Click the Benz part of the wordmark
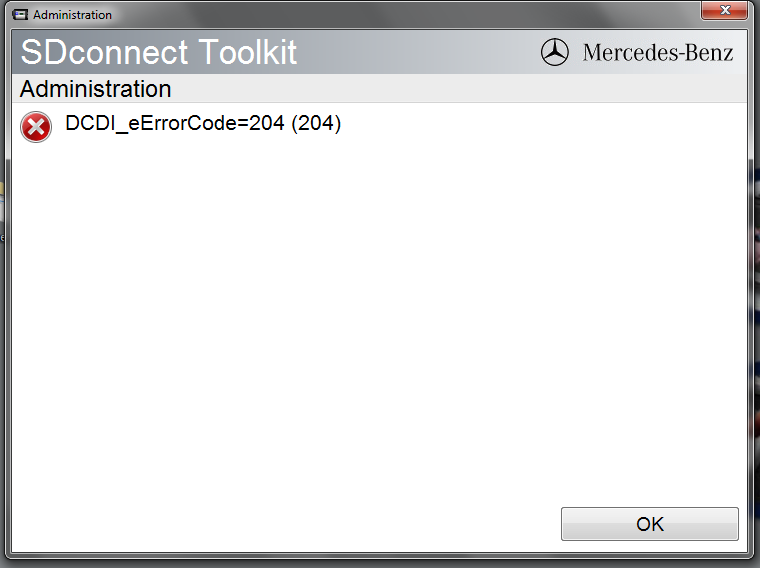This screenshot has height=568, width=760. point(709,52)
